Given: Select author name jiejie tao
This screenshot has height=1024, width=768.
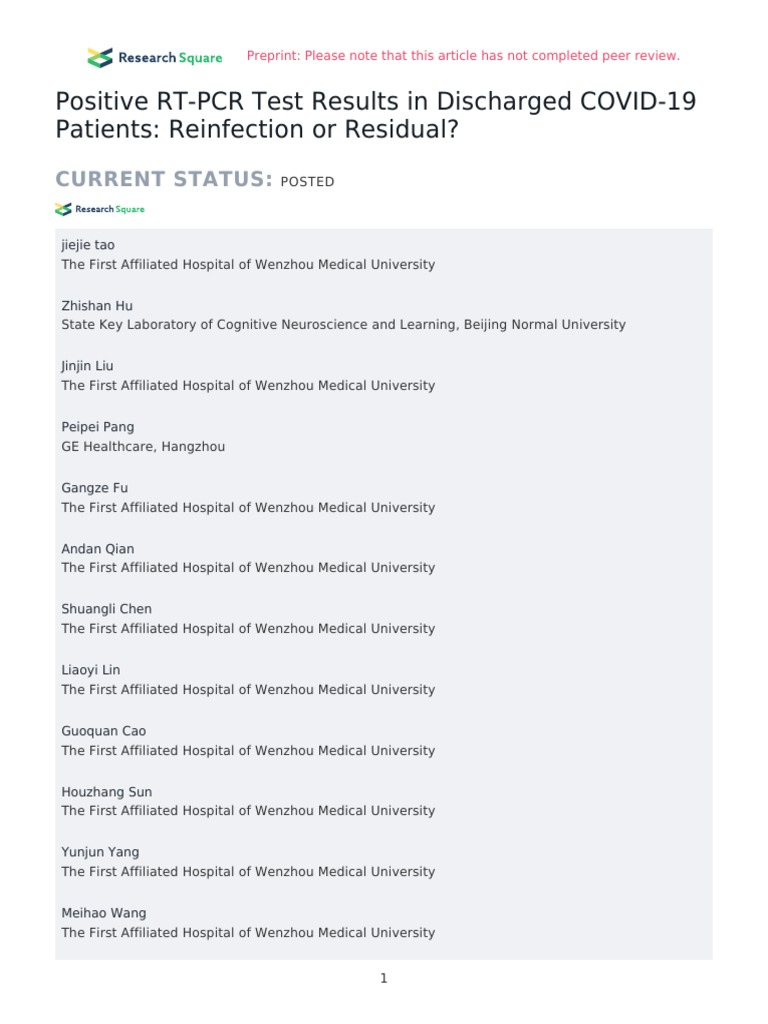Looking at the screenshot, I should click(88, 245).
